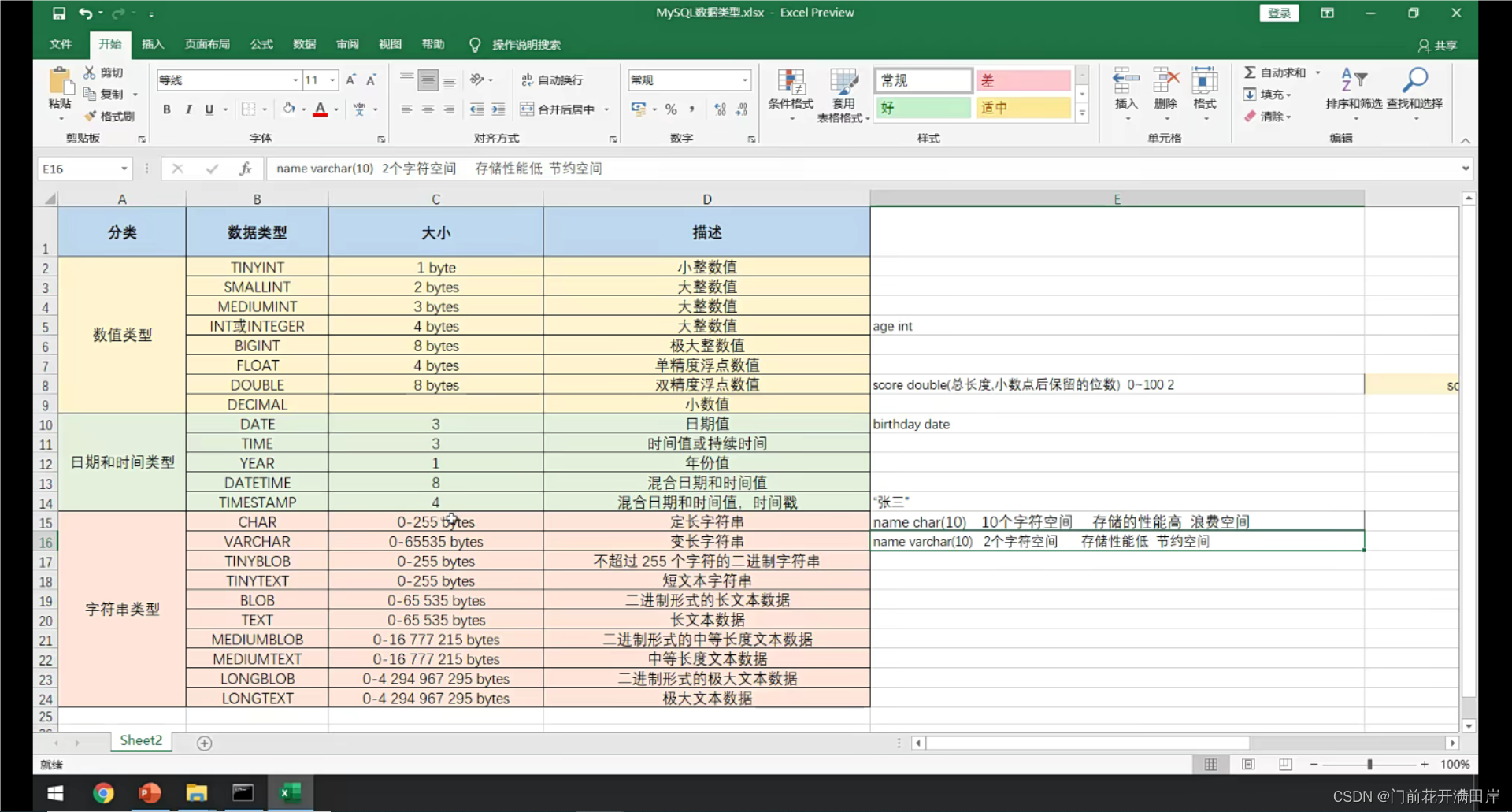Click Increase Indent icon
This screenshot has height=812, width=1512.
click(x=498, y=109)
